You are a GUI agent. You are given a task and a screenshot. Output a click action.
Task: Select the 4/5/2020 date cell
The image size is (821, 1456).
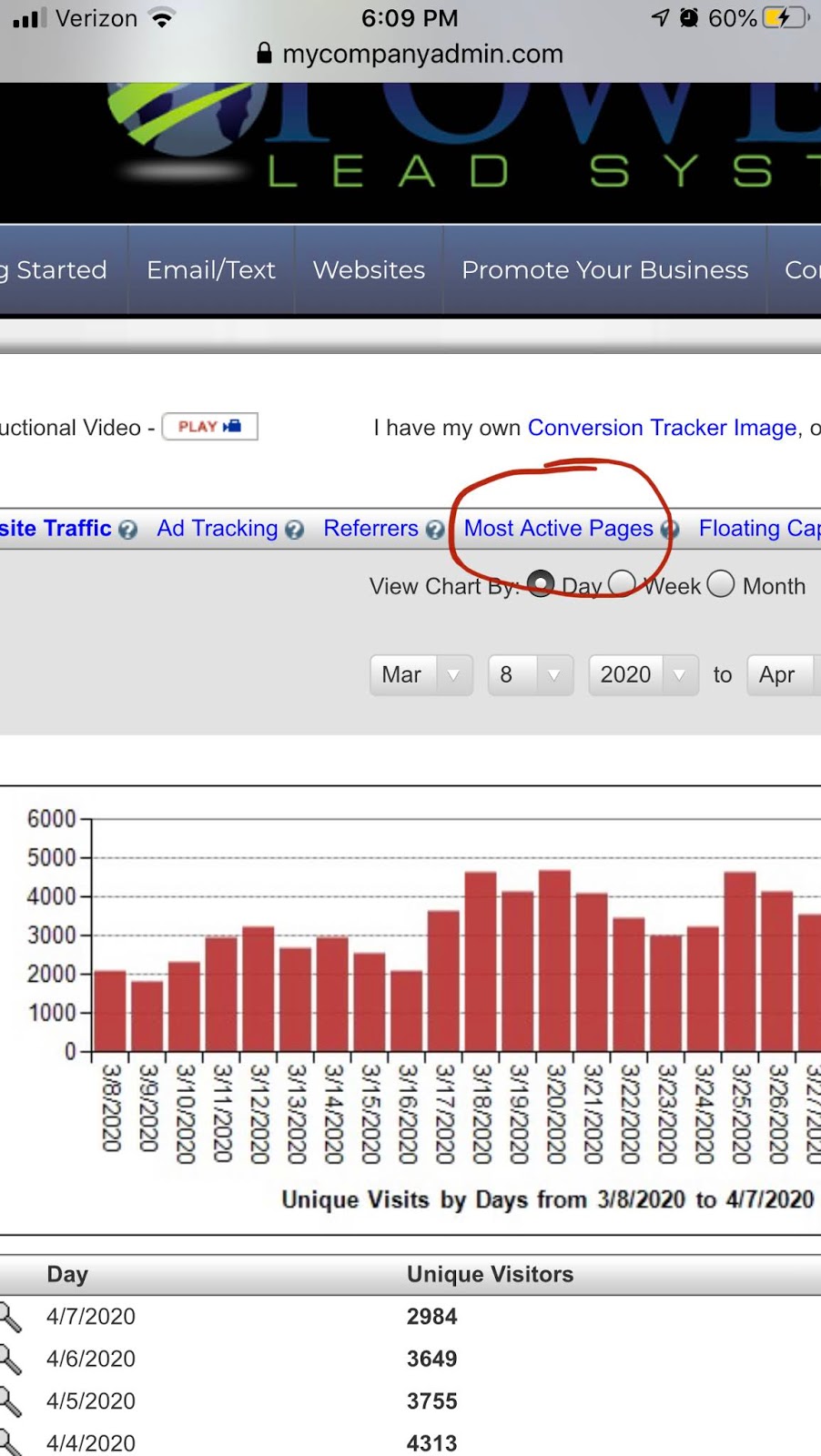[x=91, y=1402]
